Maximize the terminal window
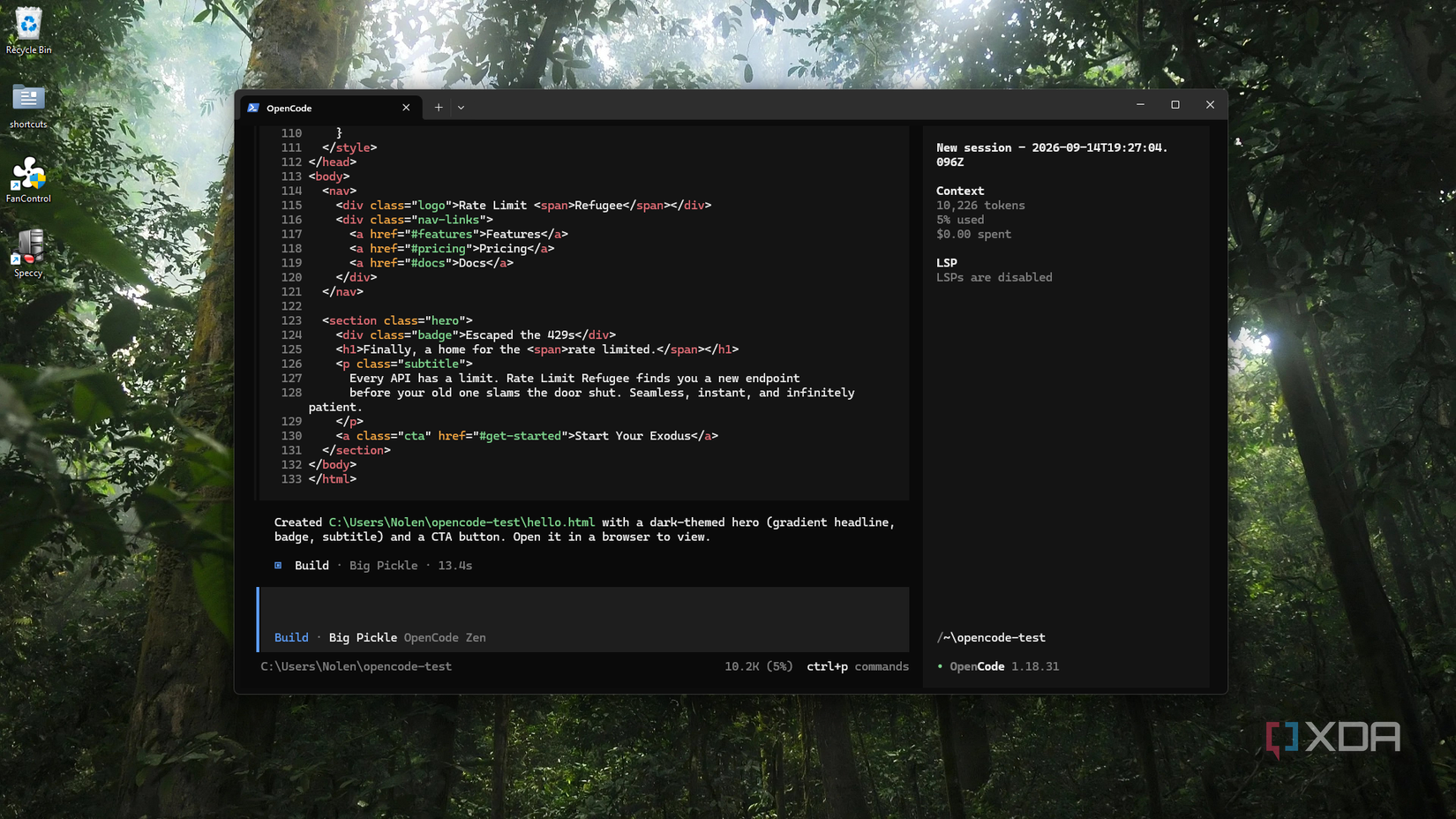 pyautogui.click(x=1175, y=104)
